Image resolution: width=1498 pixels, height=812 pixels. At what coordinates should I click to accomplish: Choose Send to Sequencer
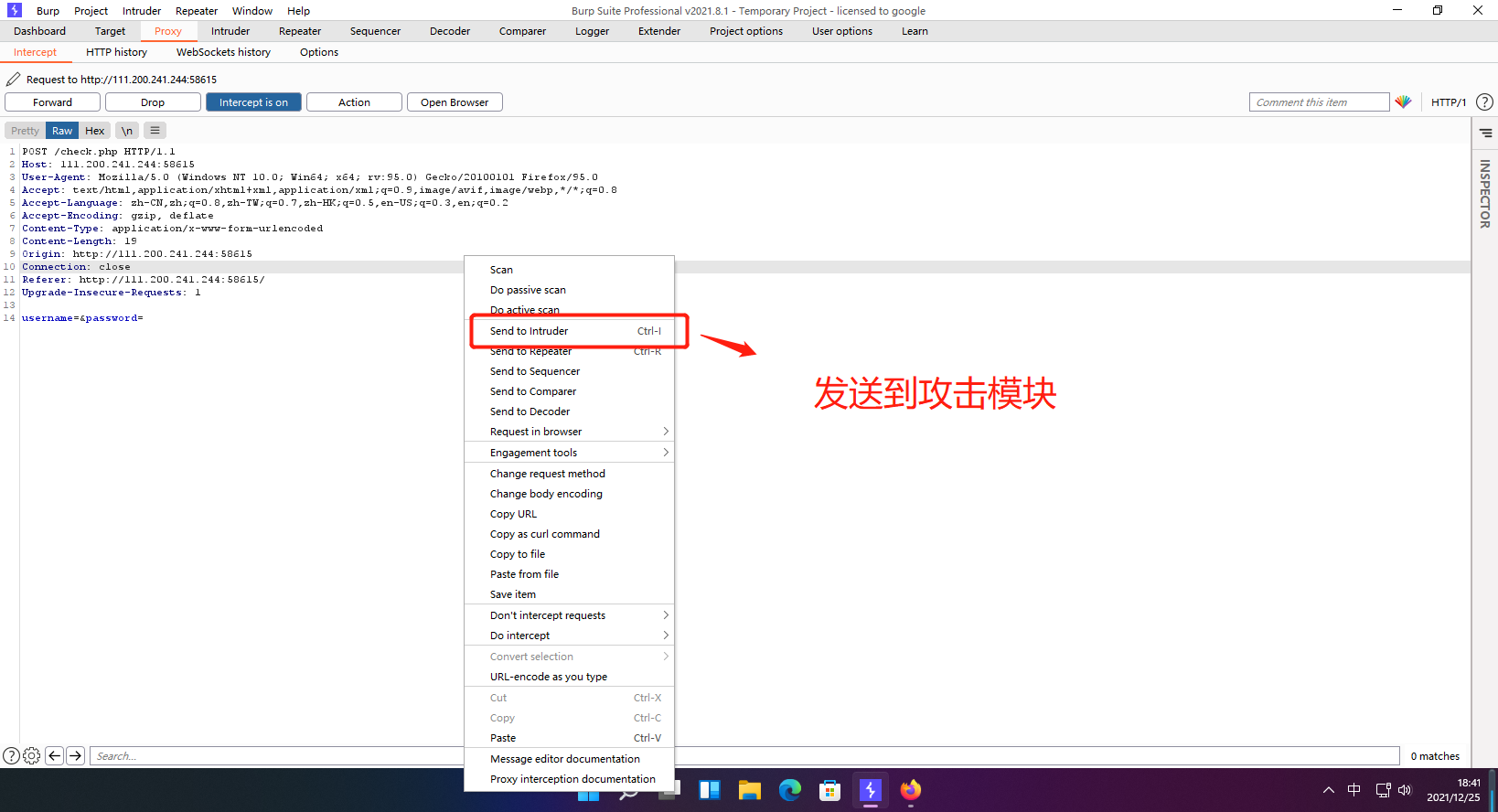pyautogui.click(x=569, y=371)
